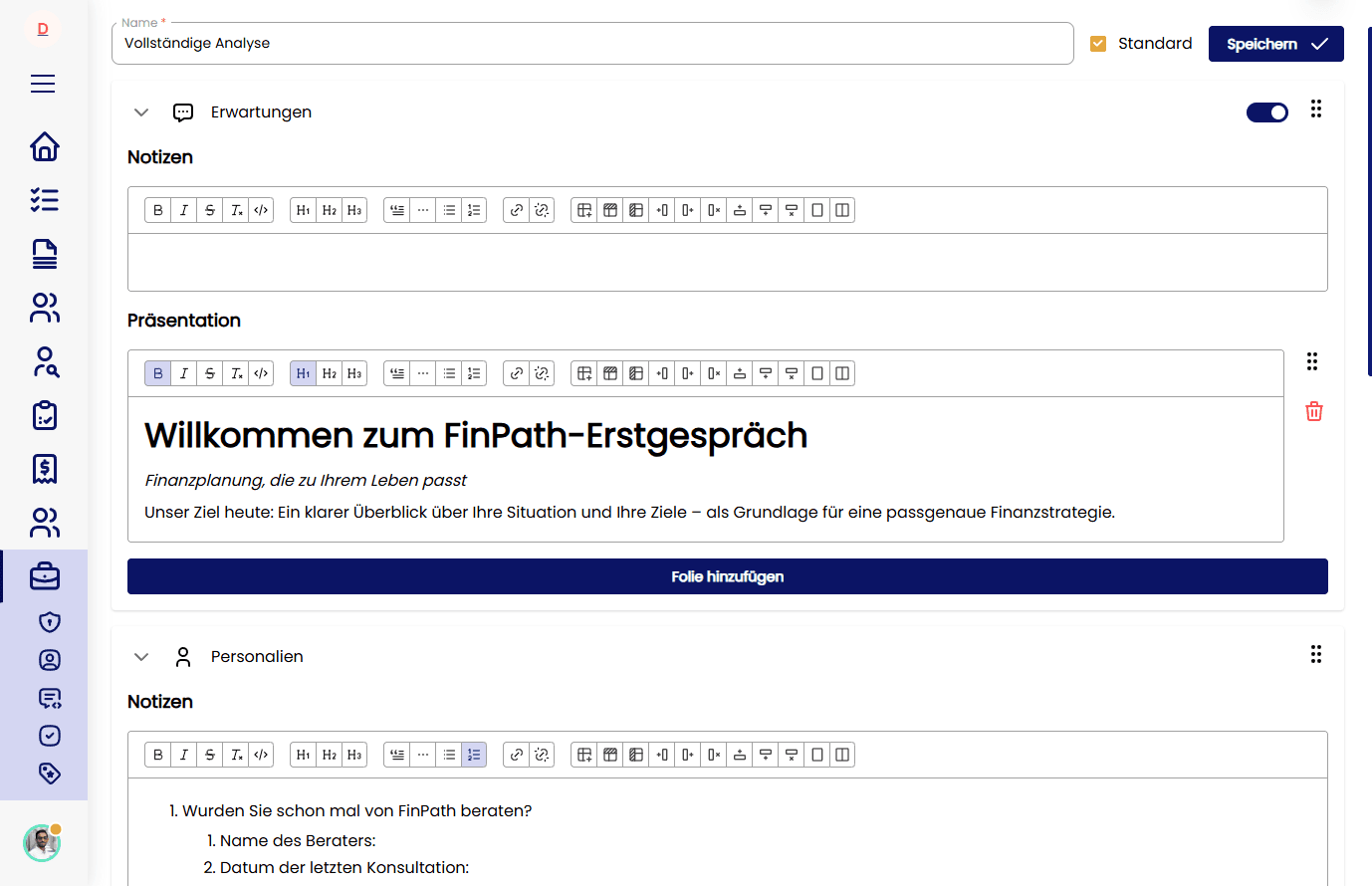The image size is (1372, 886).
Task: Uncheck the Standard checkbox
Action: click(x=1097, y=43)
